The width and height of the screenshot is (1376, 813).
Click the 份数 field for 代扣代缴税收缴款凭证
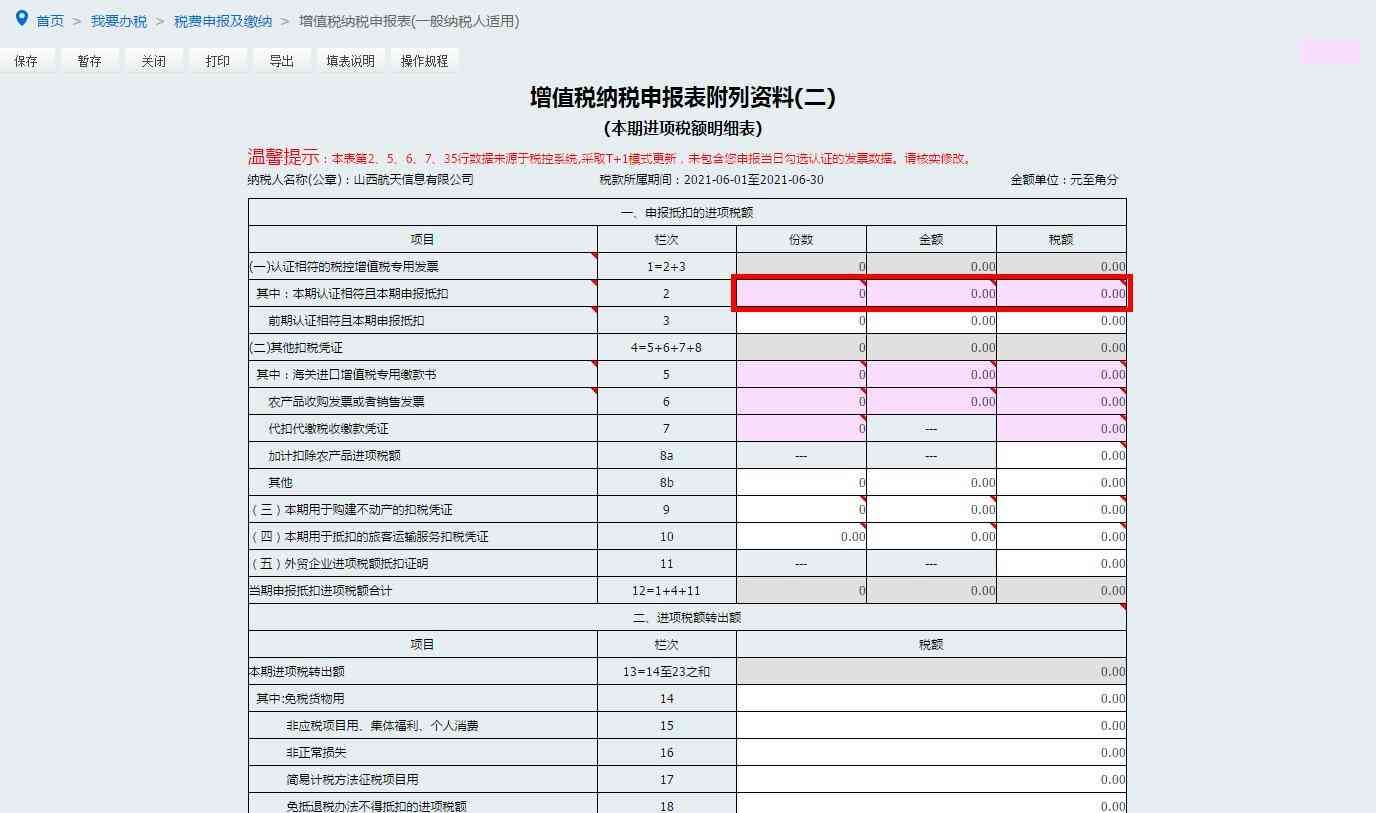[x=801, y=429]
